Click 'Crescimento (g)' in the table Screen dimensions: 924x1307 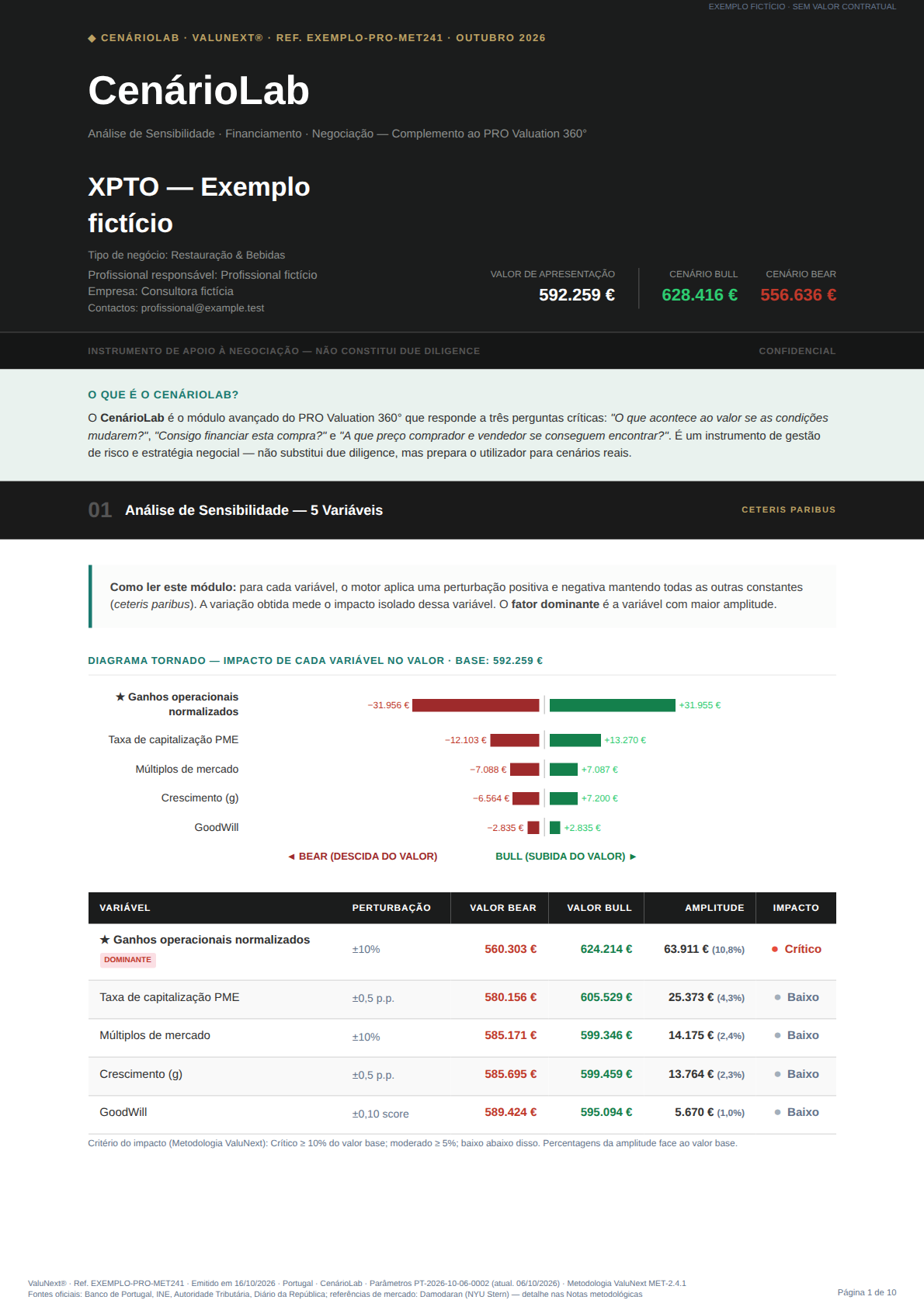pos(141,1074)
